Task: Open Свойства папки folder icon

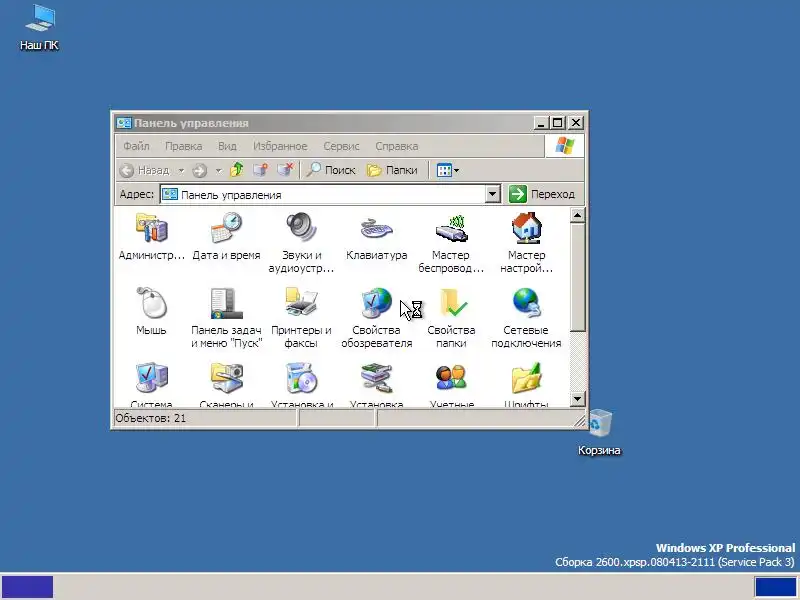Action: pyautogui.click(x=453, y=303)
